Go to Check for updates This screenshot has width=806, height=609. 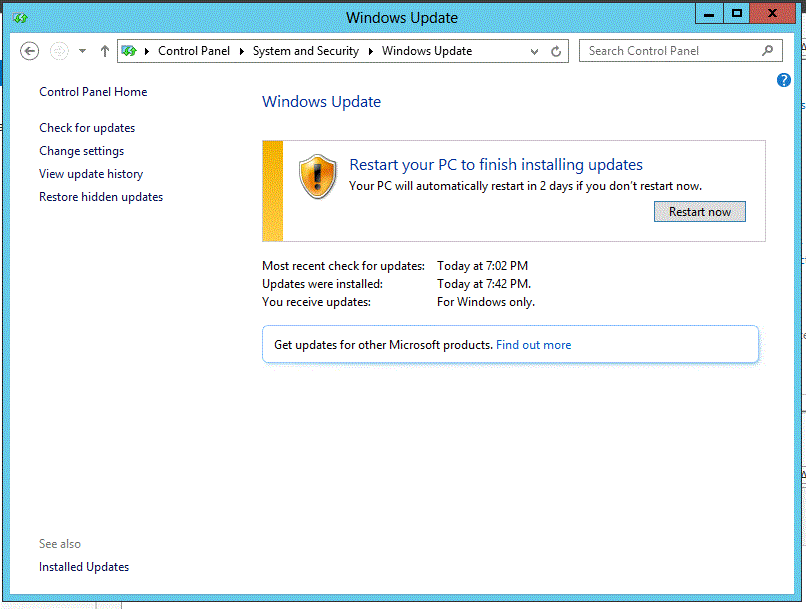click(x=86, y=128)
